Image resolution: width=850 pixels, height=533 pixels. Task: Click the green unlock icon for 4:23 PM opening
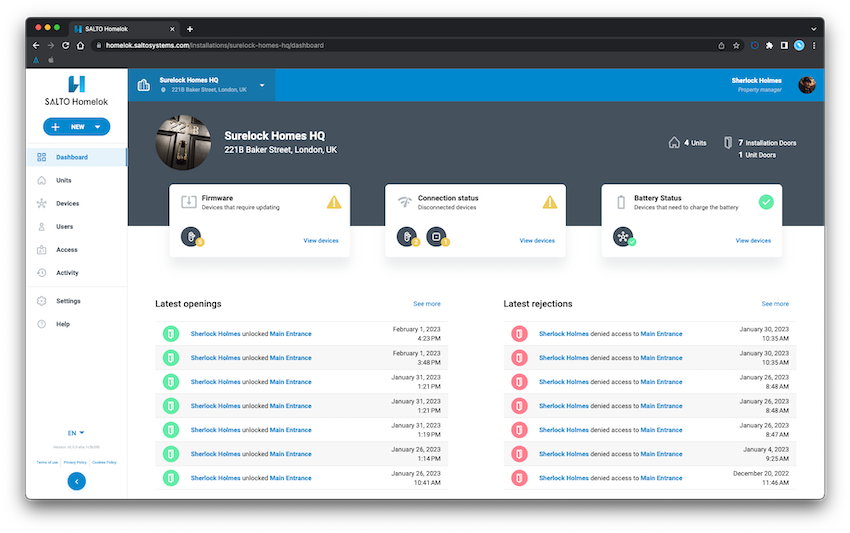coord(171,334)
